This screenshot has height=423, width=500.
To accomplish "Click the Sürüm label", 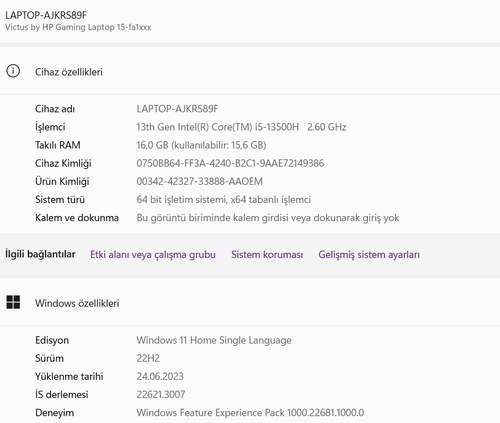I will coord(49,358).
